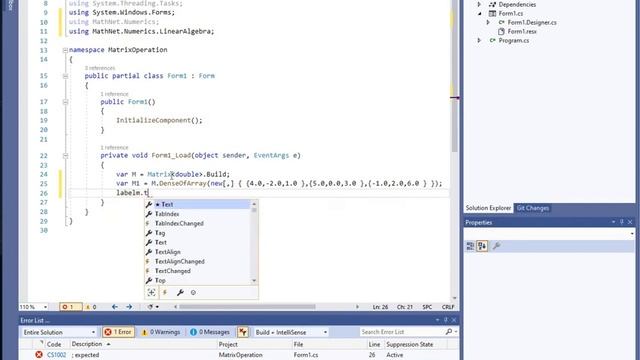This screenshot has height=360, width=640.
Task: Open the Build + IntelliSense dropdown
Action: 291,332
